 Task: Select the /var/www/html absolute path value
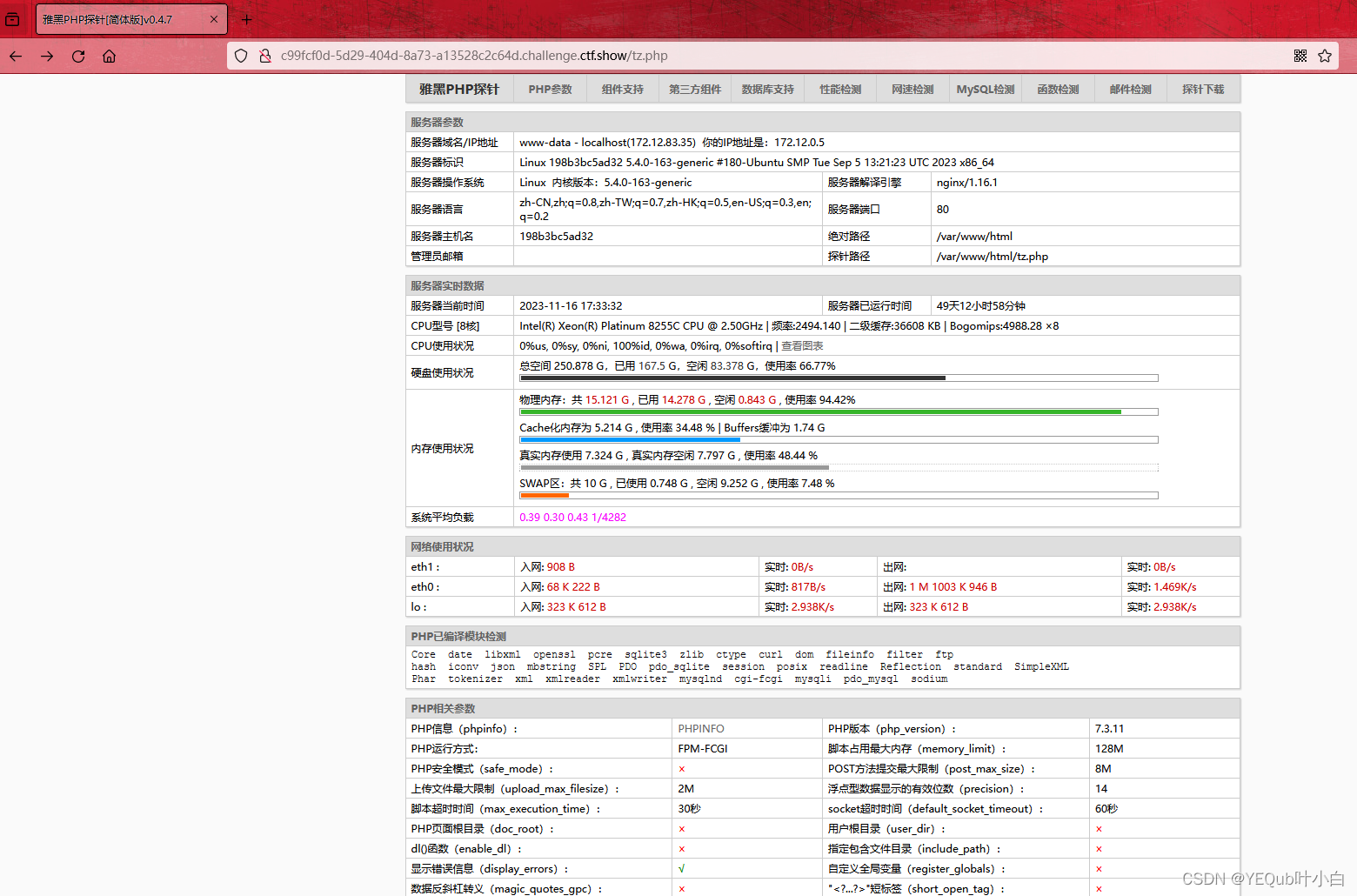click(x=974, y=237)
